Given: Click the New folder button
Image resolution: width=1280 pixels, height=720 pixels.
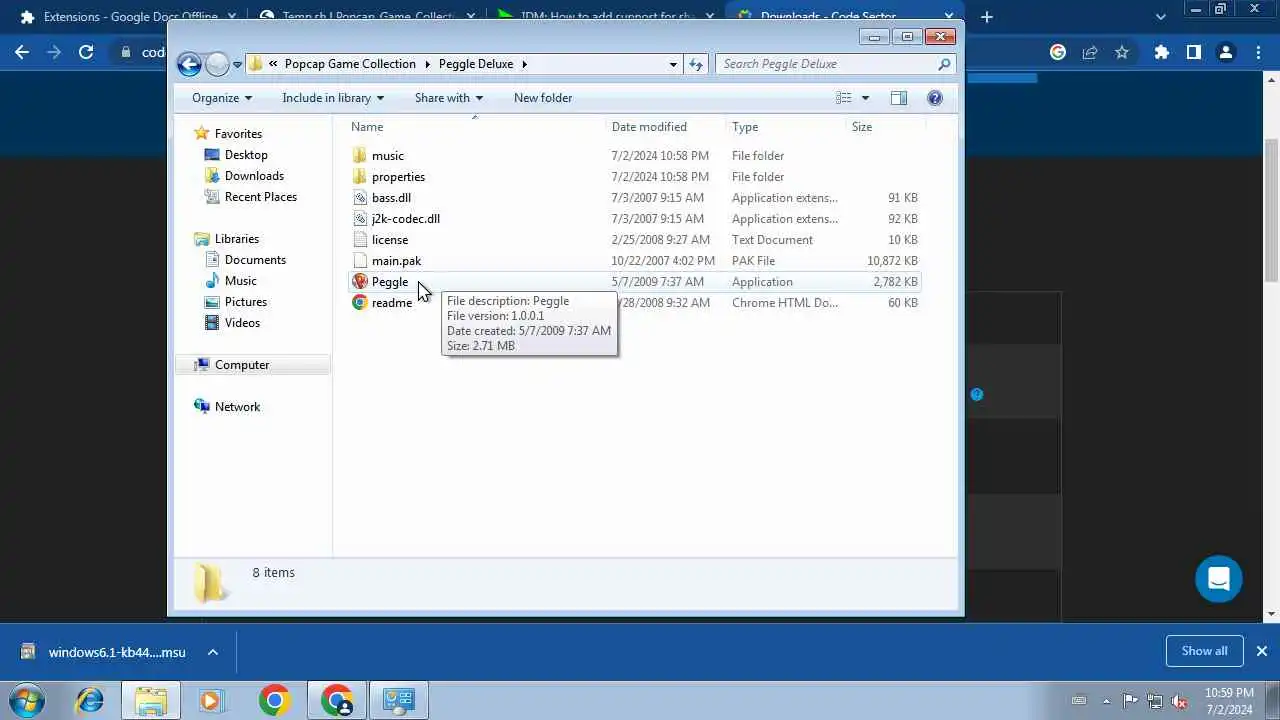Looking at the screenshot, I should click(x=543, y=98).
